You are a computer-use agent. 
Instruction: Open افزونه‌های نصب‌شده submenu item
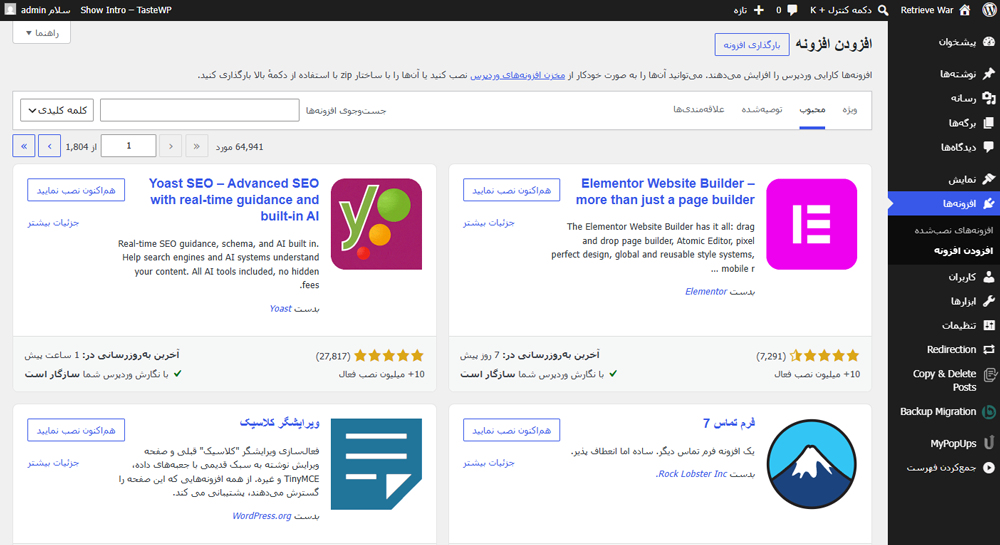point(953,230)
